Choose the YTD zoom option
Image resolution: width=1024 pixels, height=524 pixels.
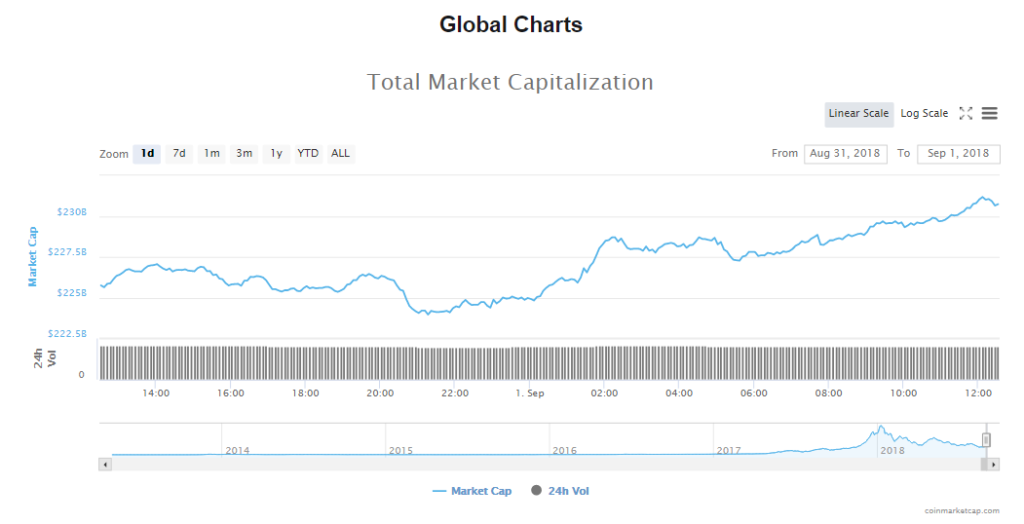[308, 154]
